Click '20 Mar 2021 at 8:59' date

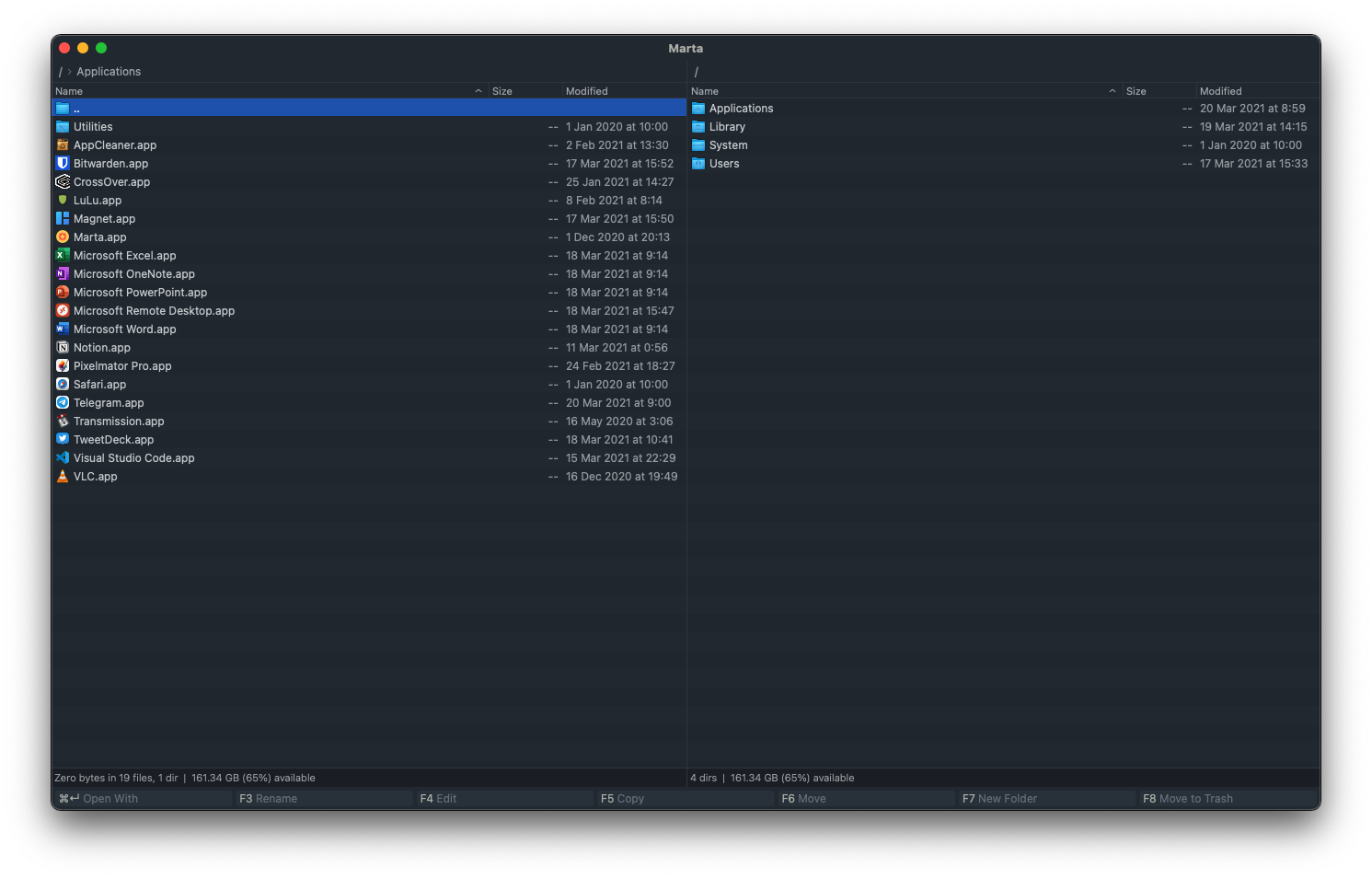click(1252, 109)
